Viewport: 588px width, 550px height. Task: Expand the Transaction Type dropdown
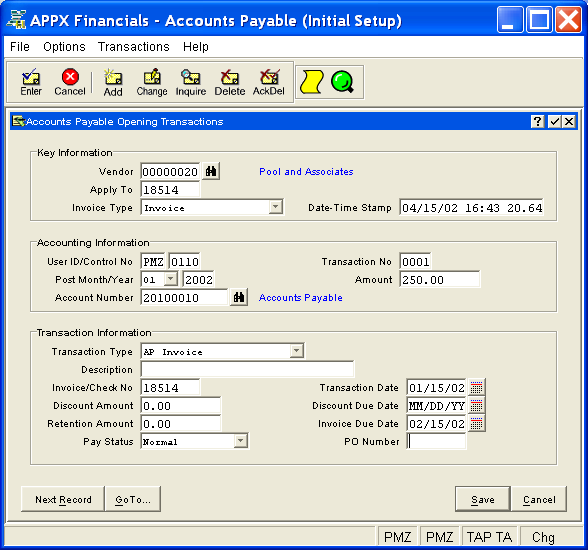coord(297,351)
